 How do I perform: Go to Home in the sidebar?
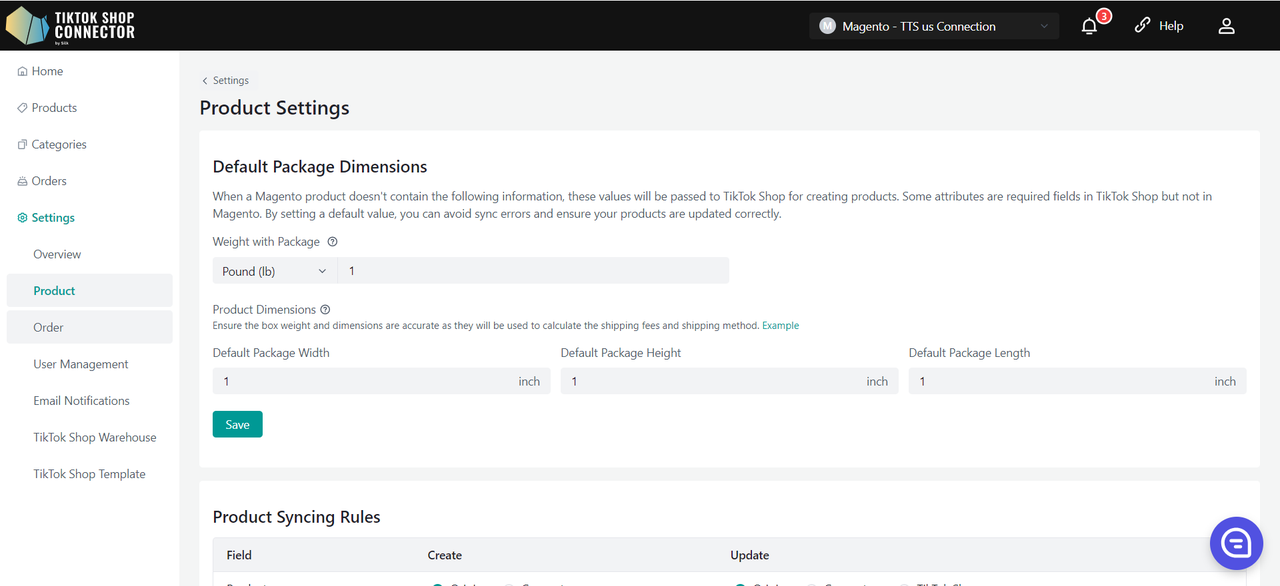pyautogui.click(x=47, y=71)
